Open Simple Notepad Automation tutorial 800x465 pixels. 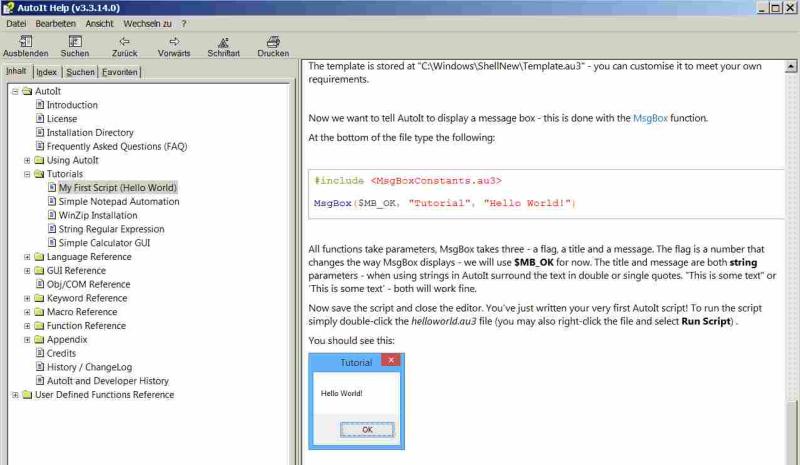point(119,202)
